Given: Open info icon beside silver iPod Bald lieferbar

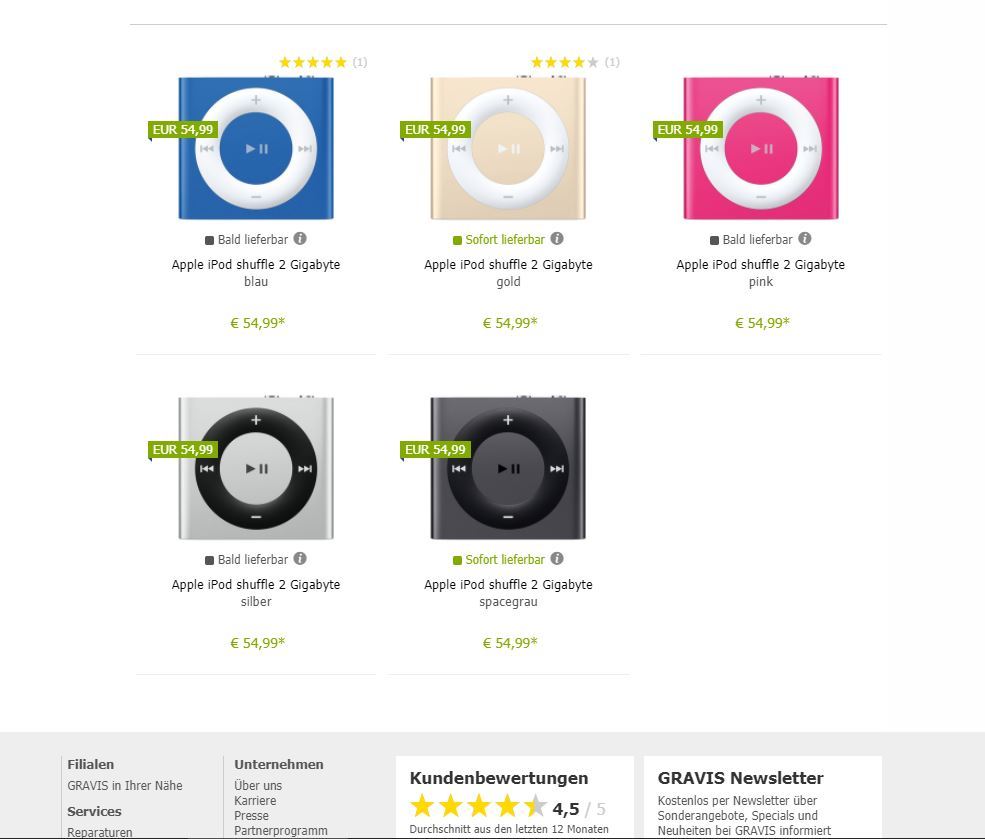Looking at the screenshot, I should (300, 558).
